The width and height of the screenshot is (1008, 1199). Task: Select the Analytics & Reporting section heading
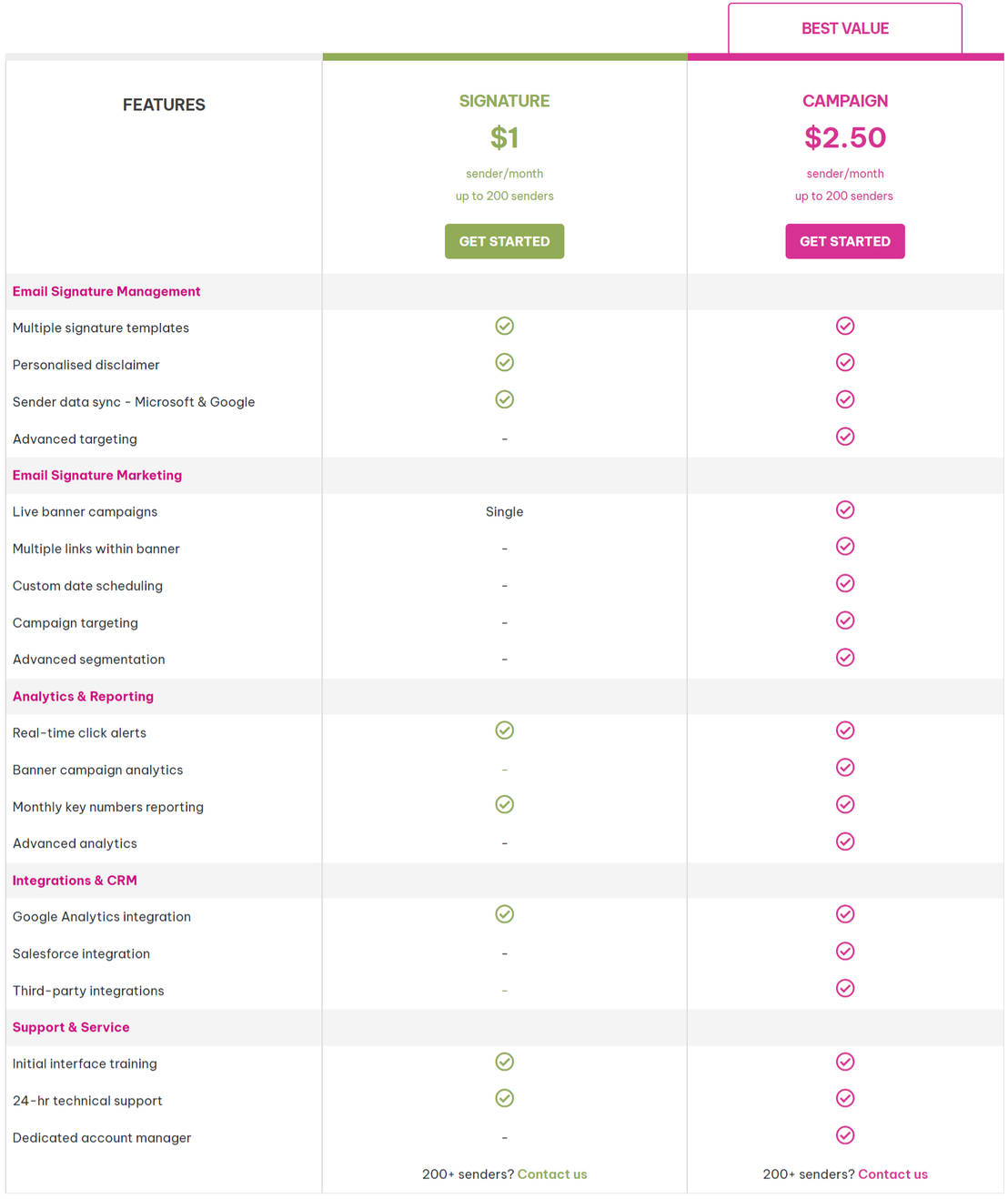(x=83, y=696)
